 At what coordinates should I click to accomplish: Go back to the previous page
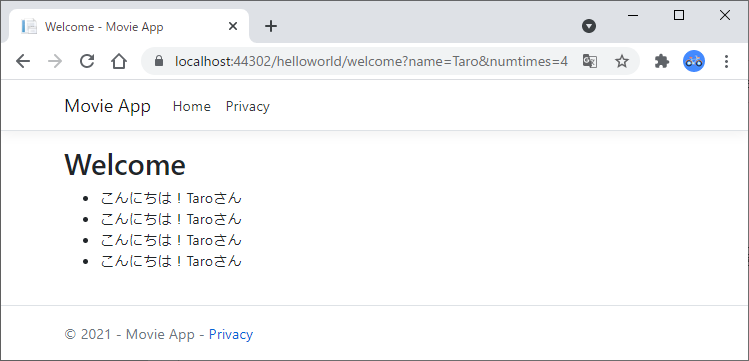coord(23,61)
